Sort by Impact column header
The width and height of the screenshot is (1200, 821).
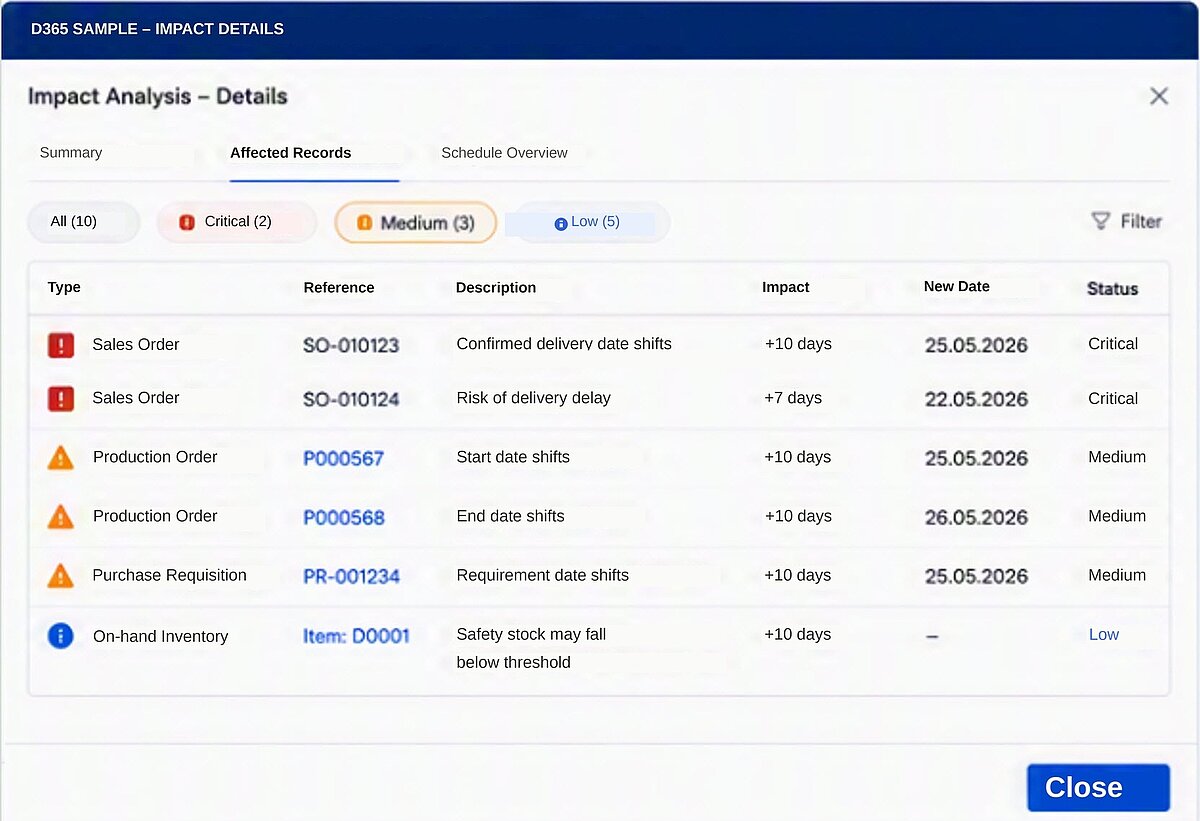(x=786, y=287)
